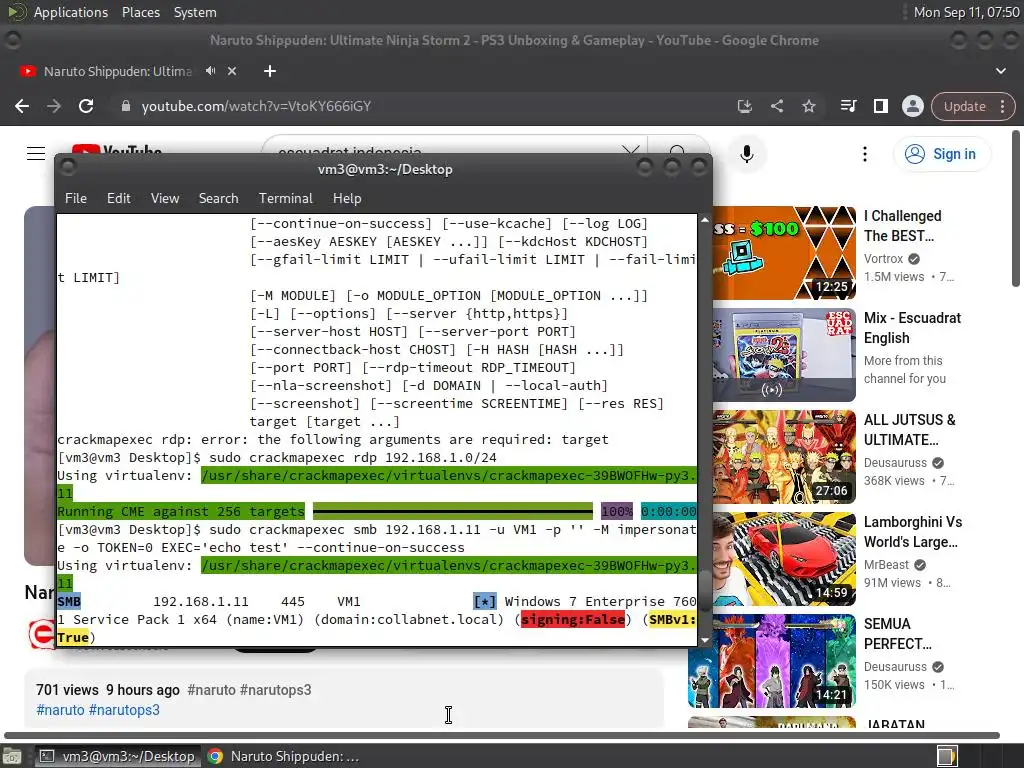Click terminal window menu button at top-left
The width and height of the screenshot is (1024, 768).
pyautogui.click(x=68, y=168)
